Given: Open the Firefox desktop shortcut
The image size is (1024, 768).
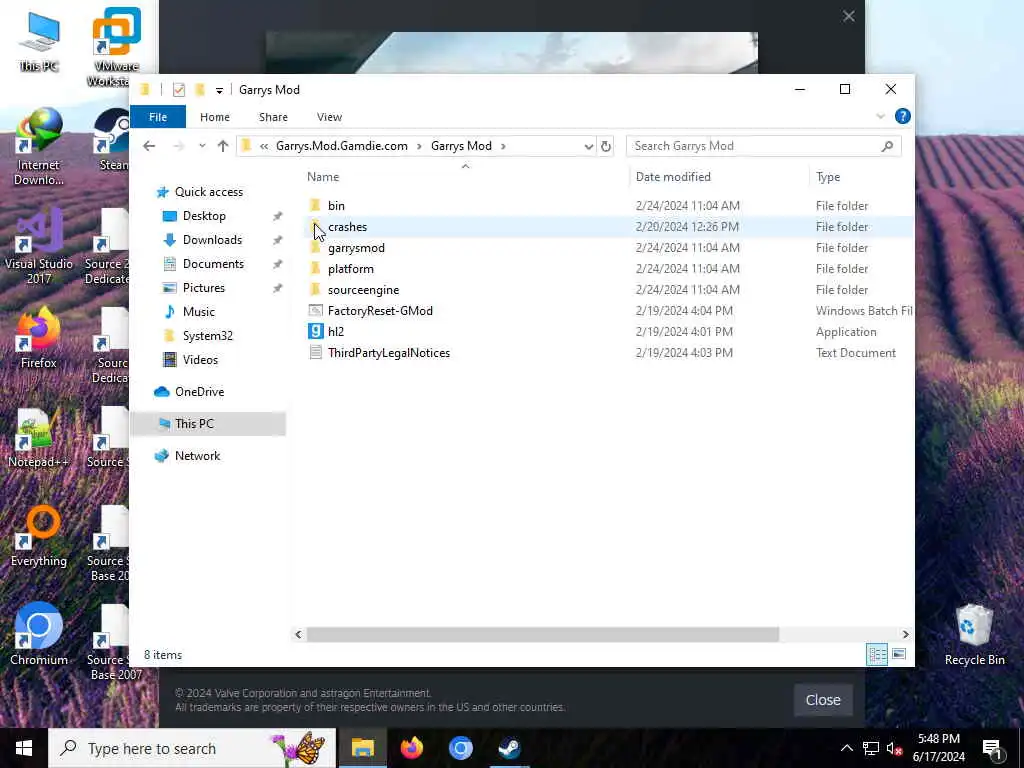Looking at the screenshot, I should [39, 338].
